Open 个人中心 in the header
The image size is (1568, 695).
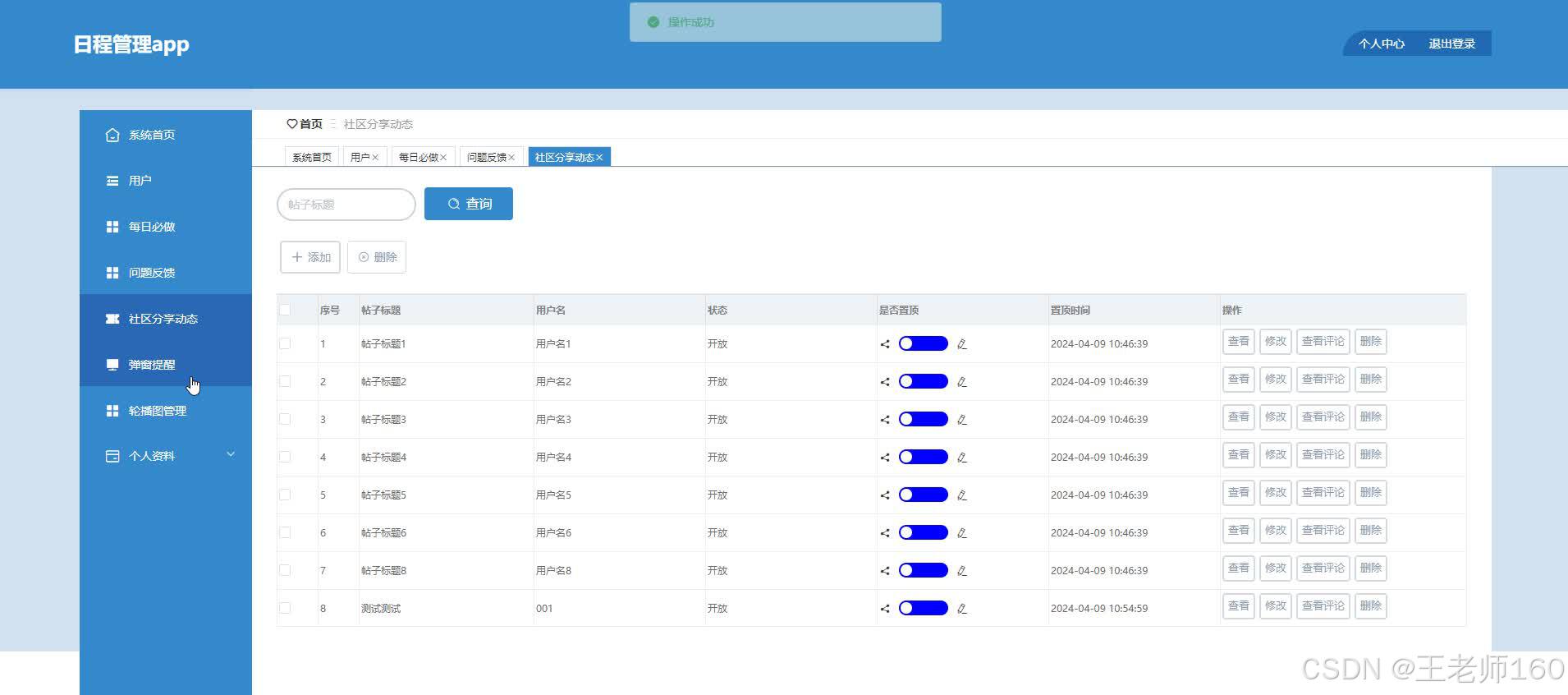(x=1381, y=44)
